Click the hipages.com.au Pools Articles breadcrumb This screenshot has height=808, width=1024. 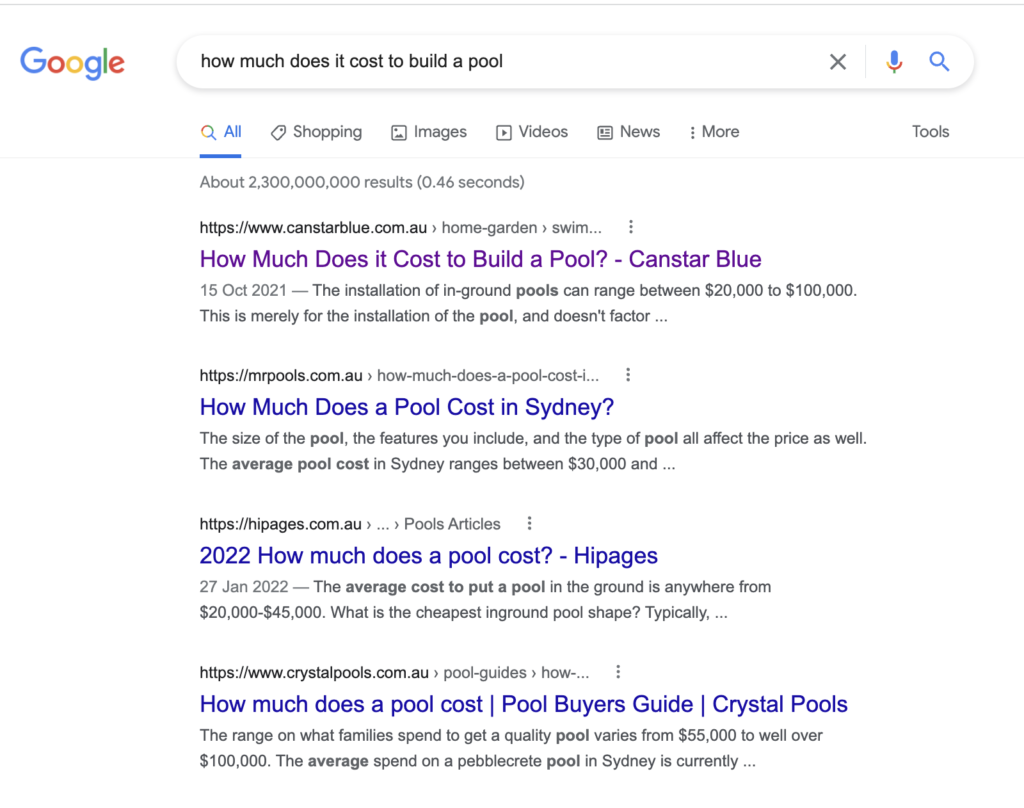click(350, 524)
